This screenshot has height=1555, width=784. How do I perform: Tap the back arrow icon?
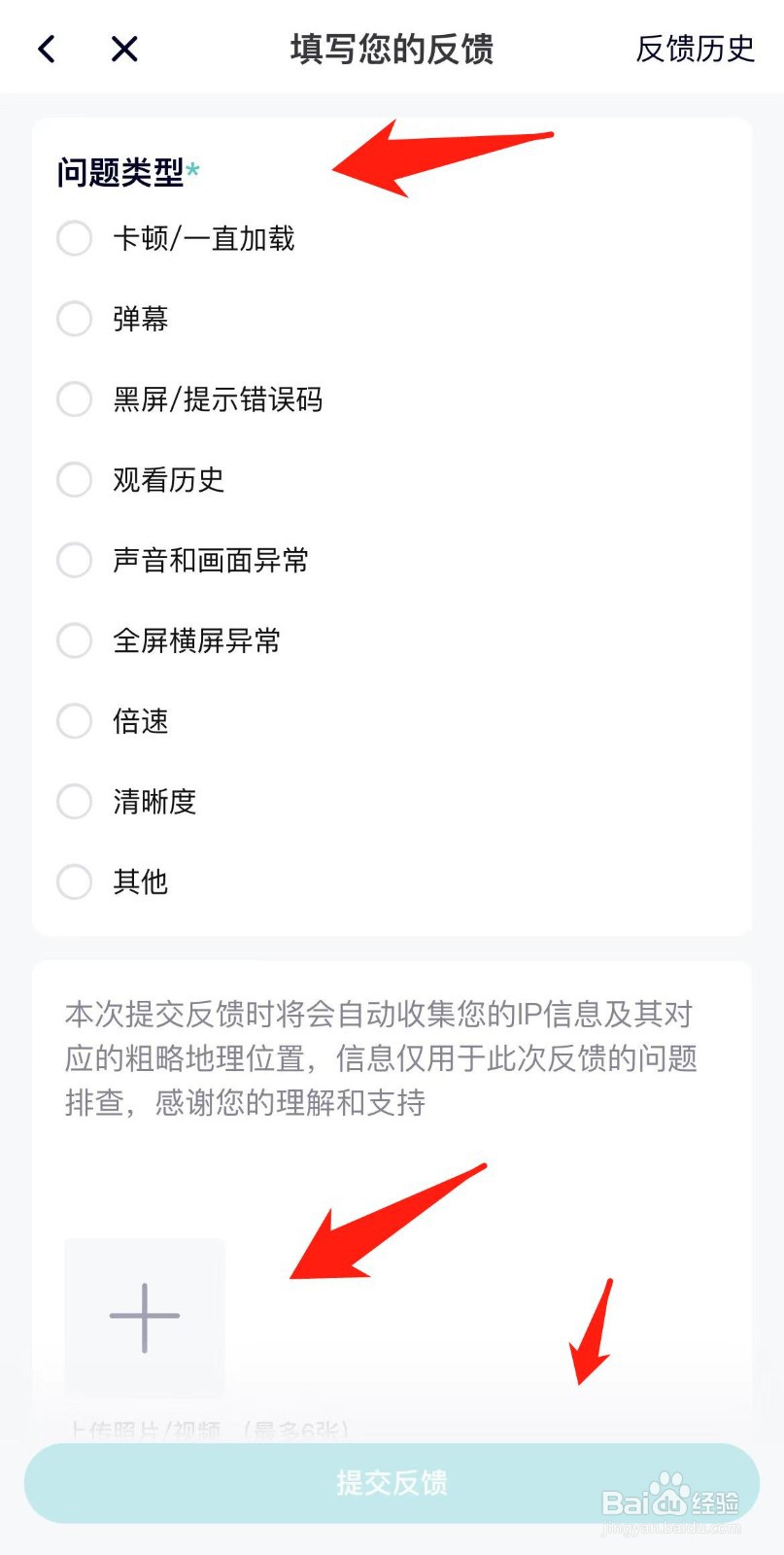click(47, 49)
